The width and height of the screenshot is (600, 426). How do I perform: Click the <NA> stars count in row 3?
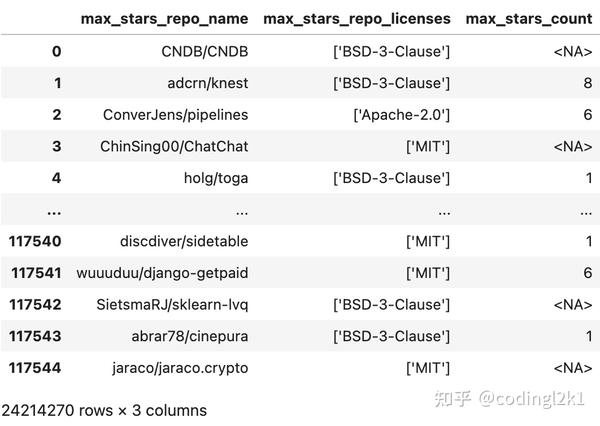[x=573, y=146]
